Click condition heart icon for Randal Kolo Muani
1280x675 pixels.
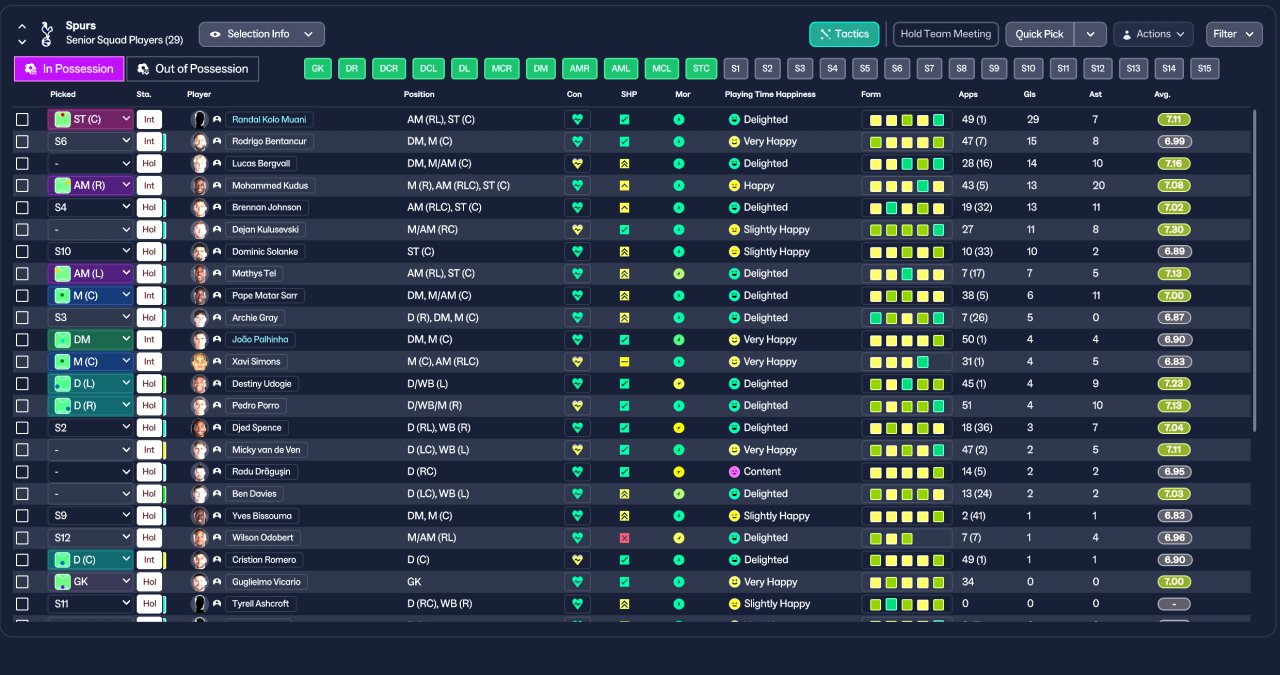pos(577,120)
